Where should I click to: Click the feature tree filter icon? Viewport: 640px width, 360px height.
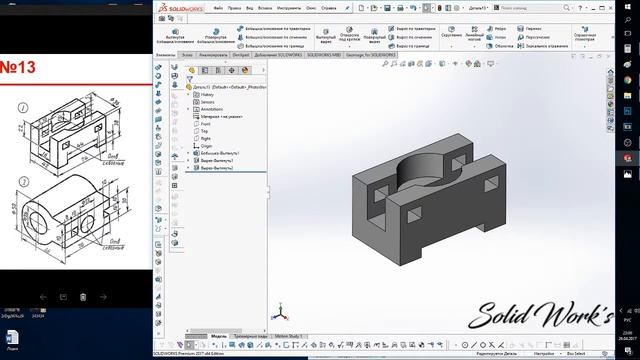point(189,79)
